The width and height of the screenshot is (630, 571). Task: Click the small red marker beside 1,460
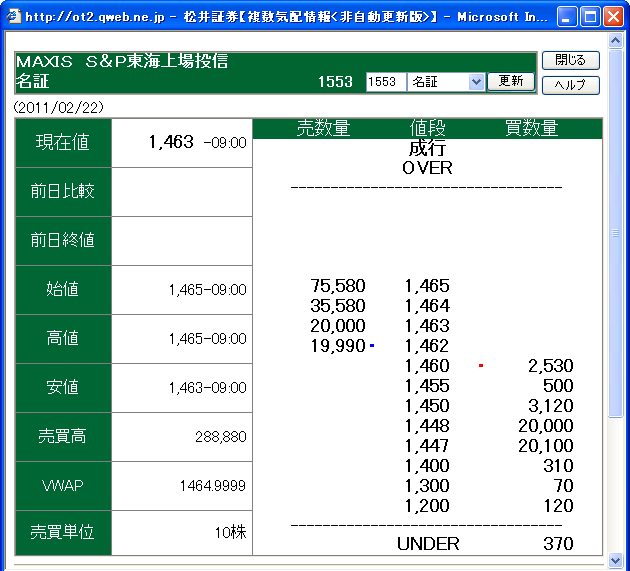click(481, 366)
